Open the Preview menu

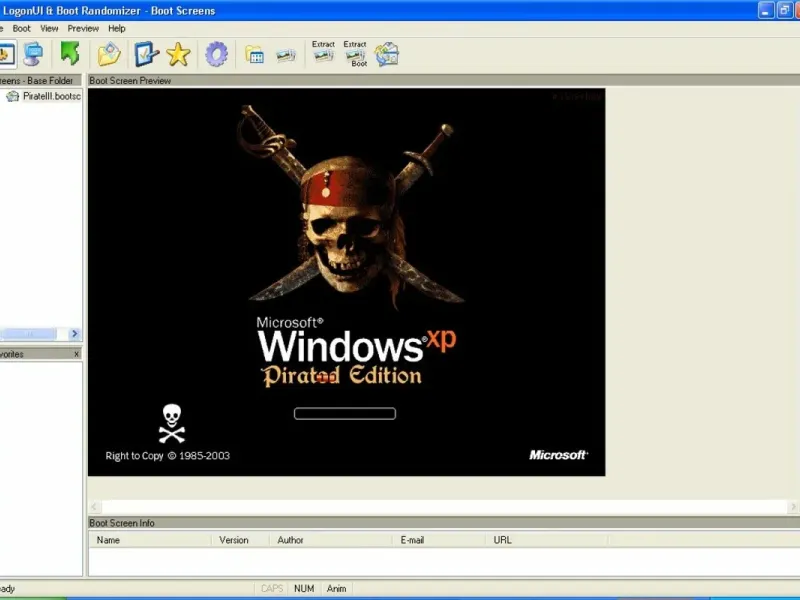(83, 29)
